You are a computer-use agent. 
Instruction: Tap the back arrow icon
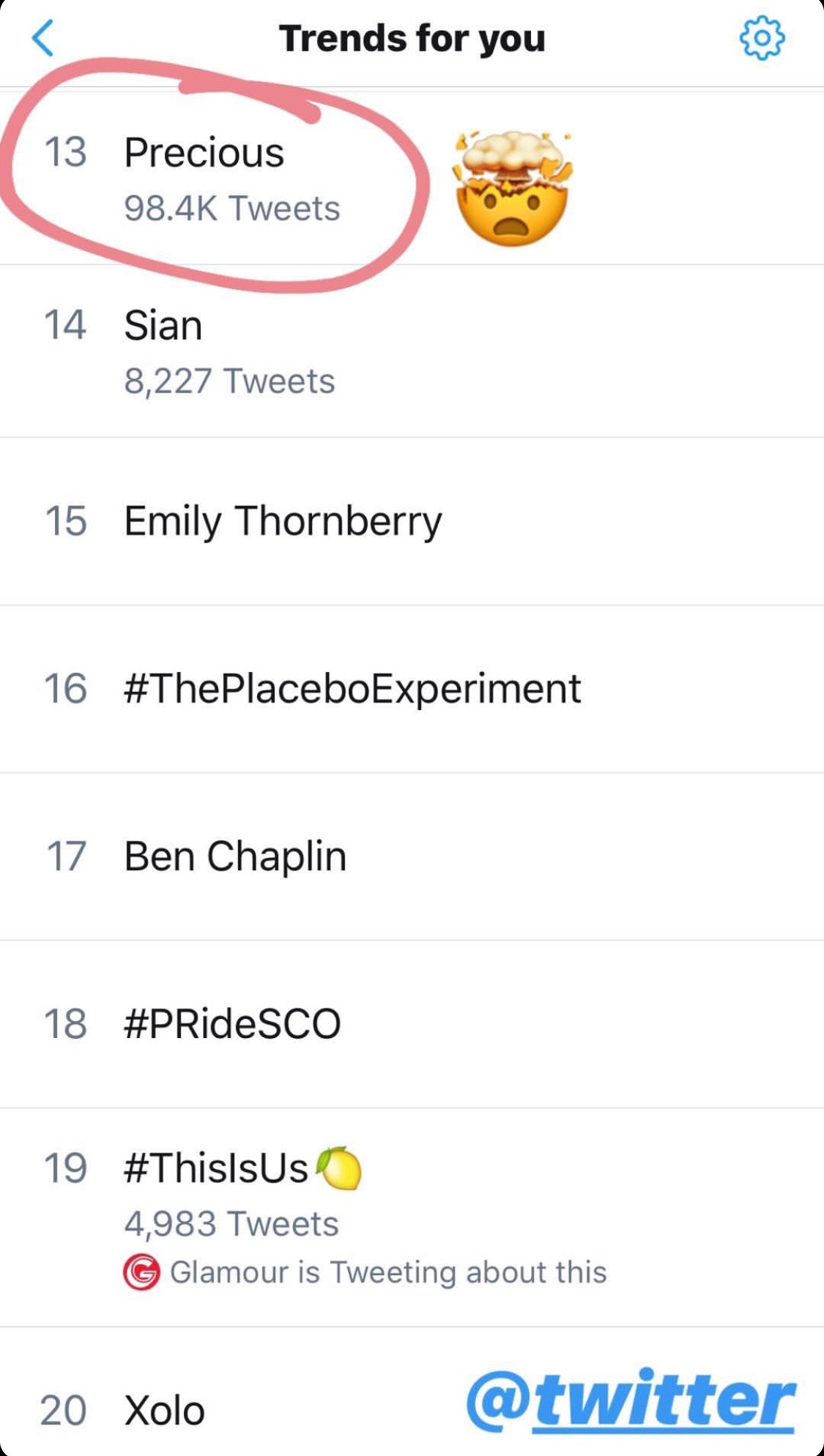pos(42,38)
